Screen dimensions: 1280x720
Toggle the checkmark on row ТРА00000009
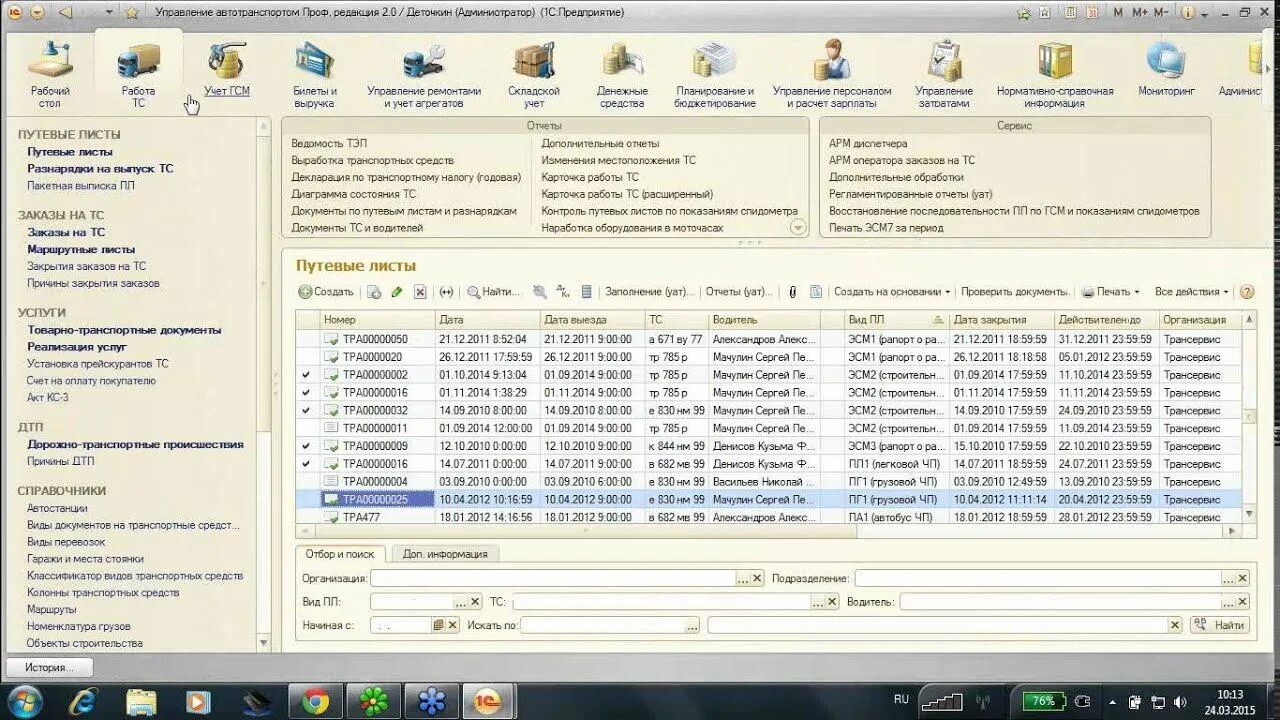pos(306,446)
